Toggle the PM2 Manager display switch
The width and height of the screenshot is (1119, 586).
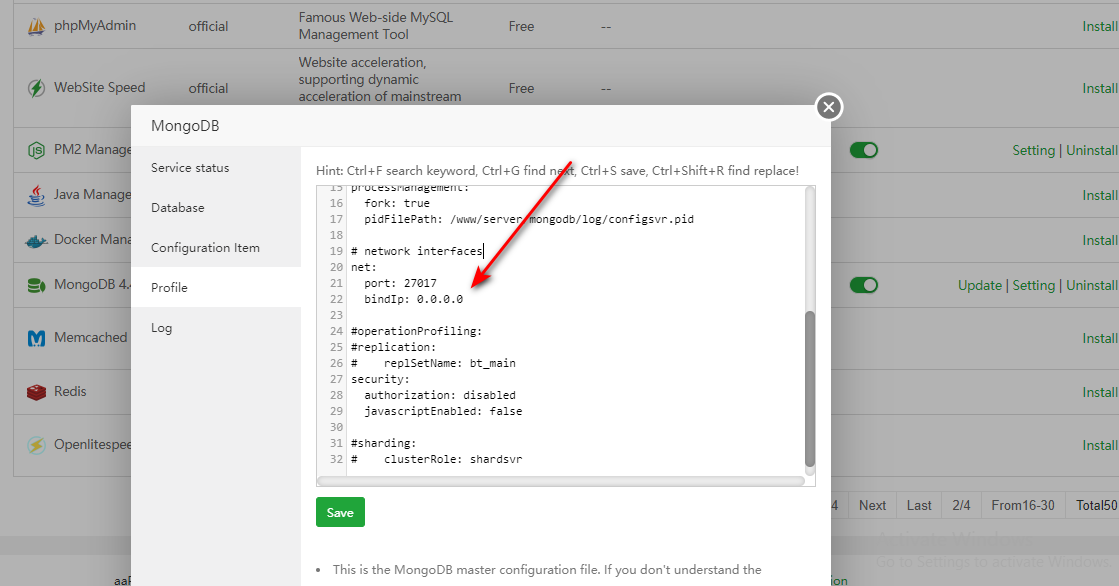point(863,150)
